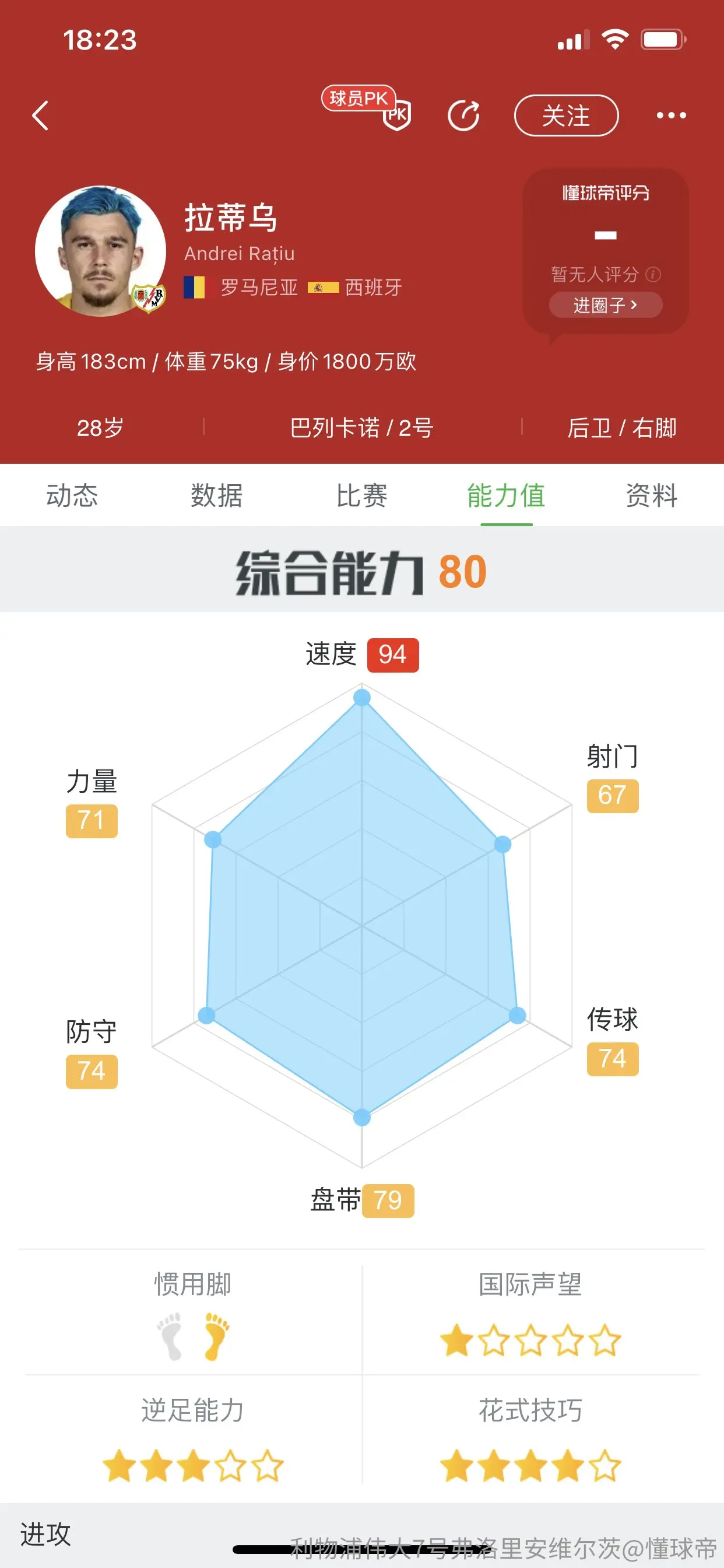Tap the highlighted right foot icon

click(x=216, y=1335)
